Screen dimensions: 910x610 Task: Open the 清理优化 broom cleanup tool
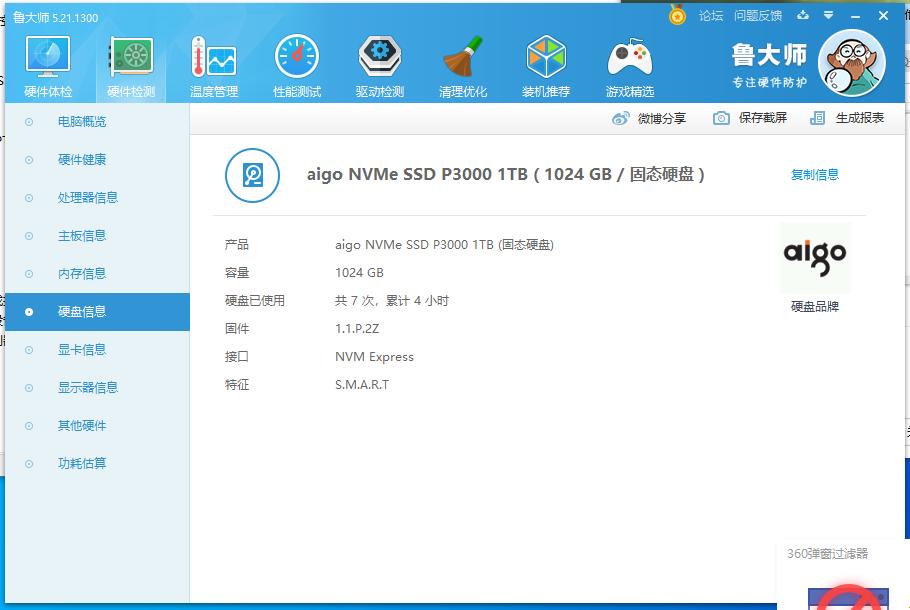(x=463, y=66)
